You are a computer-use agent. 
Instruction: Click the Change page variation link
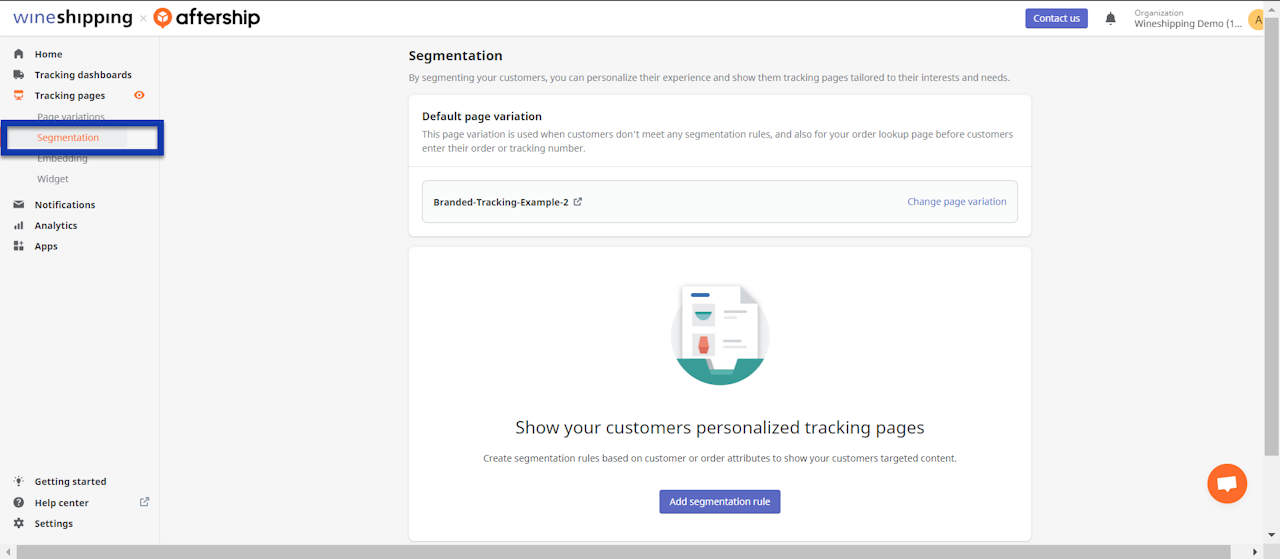click(x=956, y=202)
